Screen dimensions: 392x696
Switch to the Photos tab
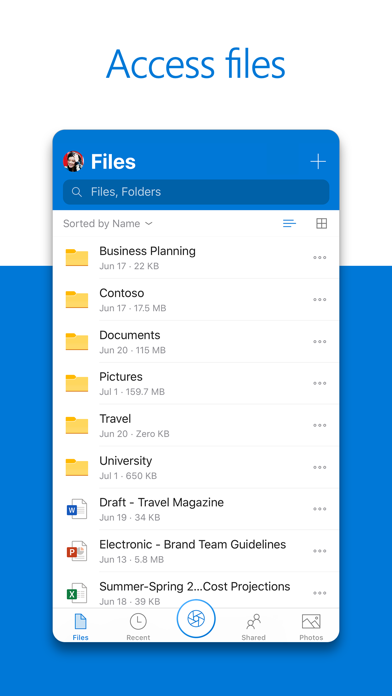point(311,627)
